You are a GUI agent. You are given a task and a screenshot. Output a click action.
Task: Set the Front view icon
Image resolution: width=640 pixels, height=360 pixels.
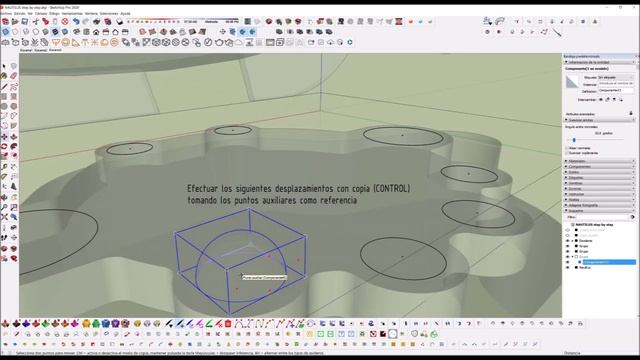tap(96, 31)
